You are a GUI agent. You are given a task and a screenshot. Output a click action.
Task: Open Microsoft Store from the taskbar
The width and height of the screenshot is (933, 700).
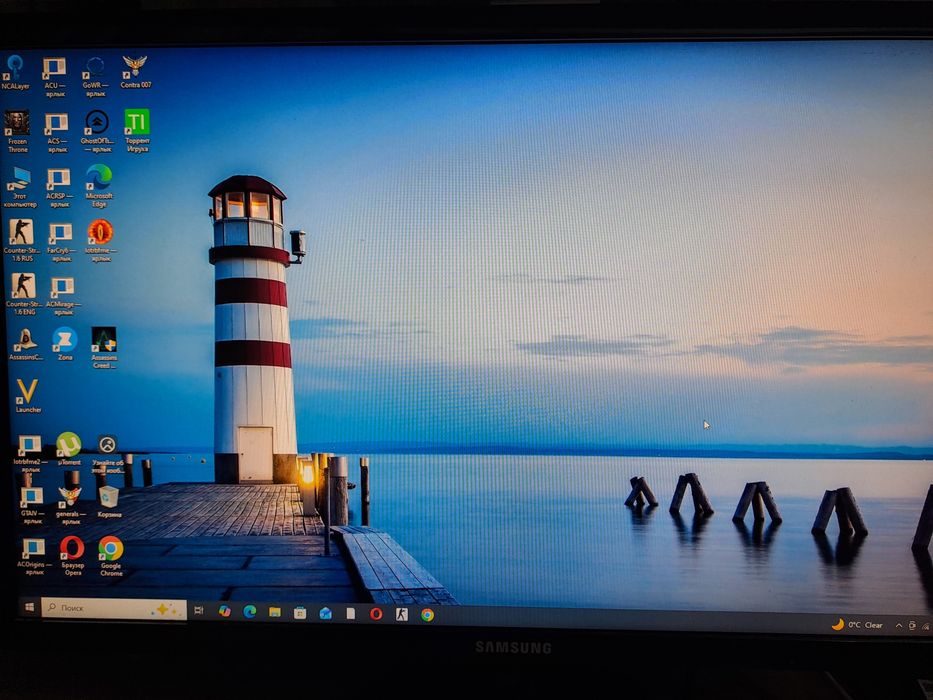[x=300, y=612]
